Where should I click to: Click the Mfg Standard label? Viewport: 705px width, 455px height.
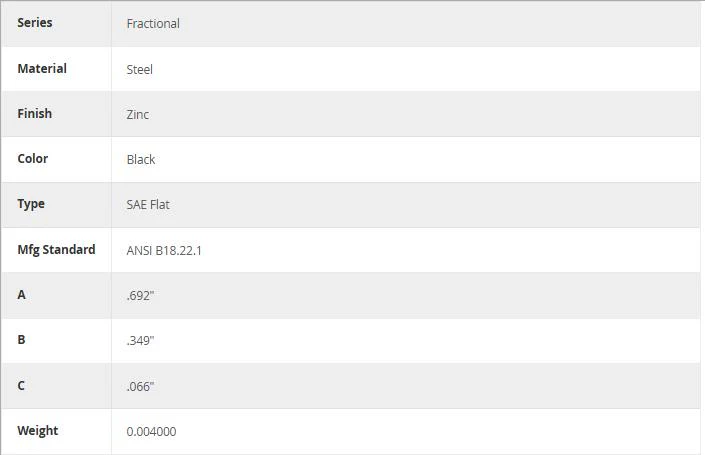point(56,250)
